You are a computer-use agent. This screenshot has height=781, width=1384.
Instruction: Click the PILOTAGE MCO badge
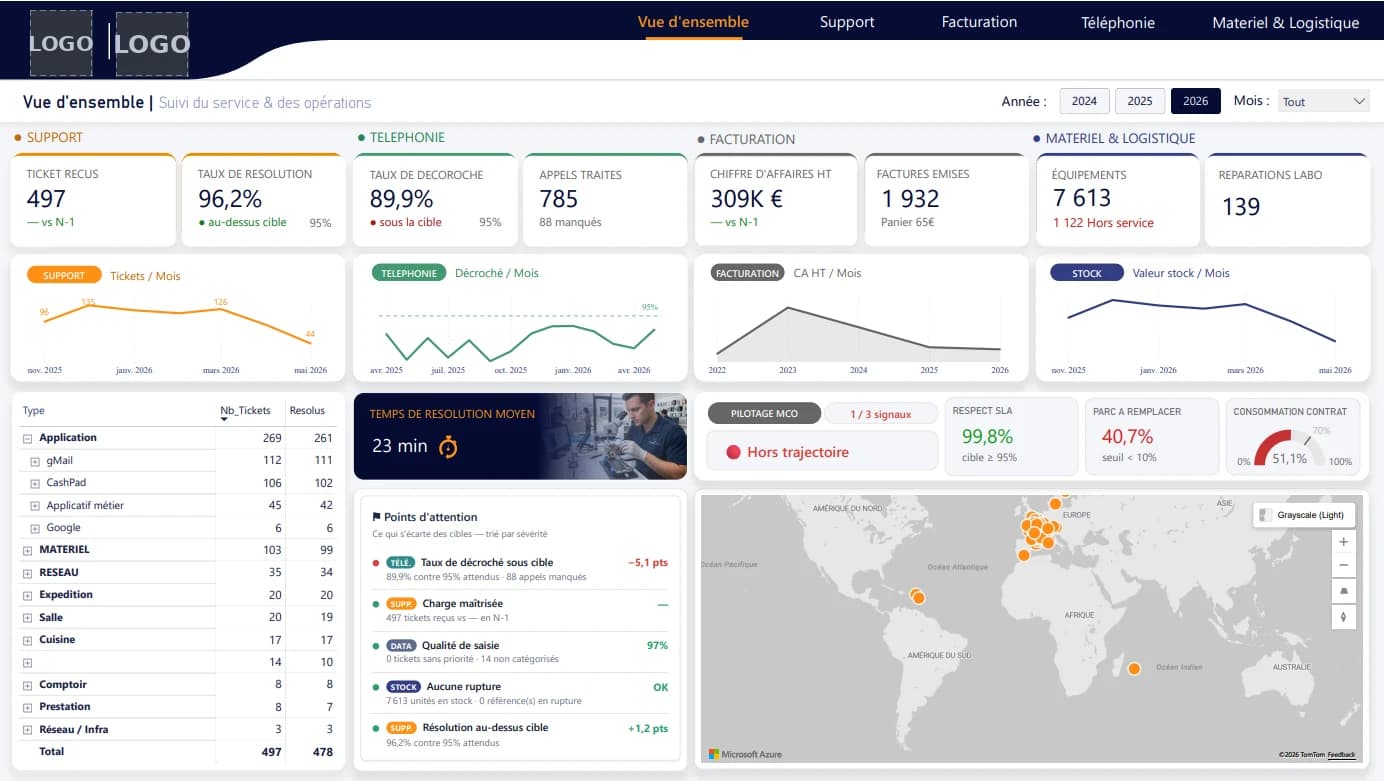[764, 413]
